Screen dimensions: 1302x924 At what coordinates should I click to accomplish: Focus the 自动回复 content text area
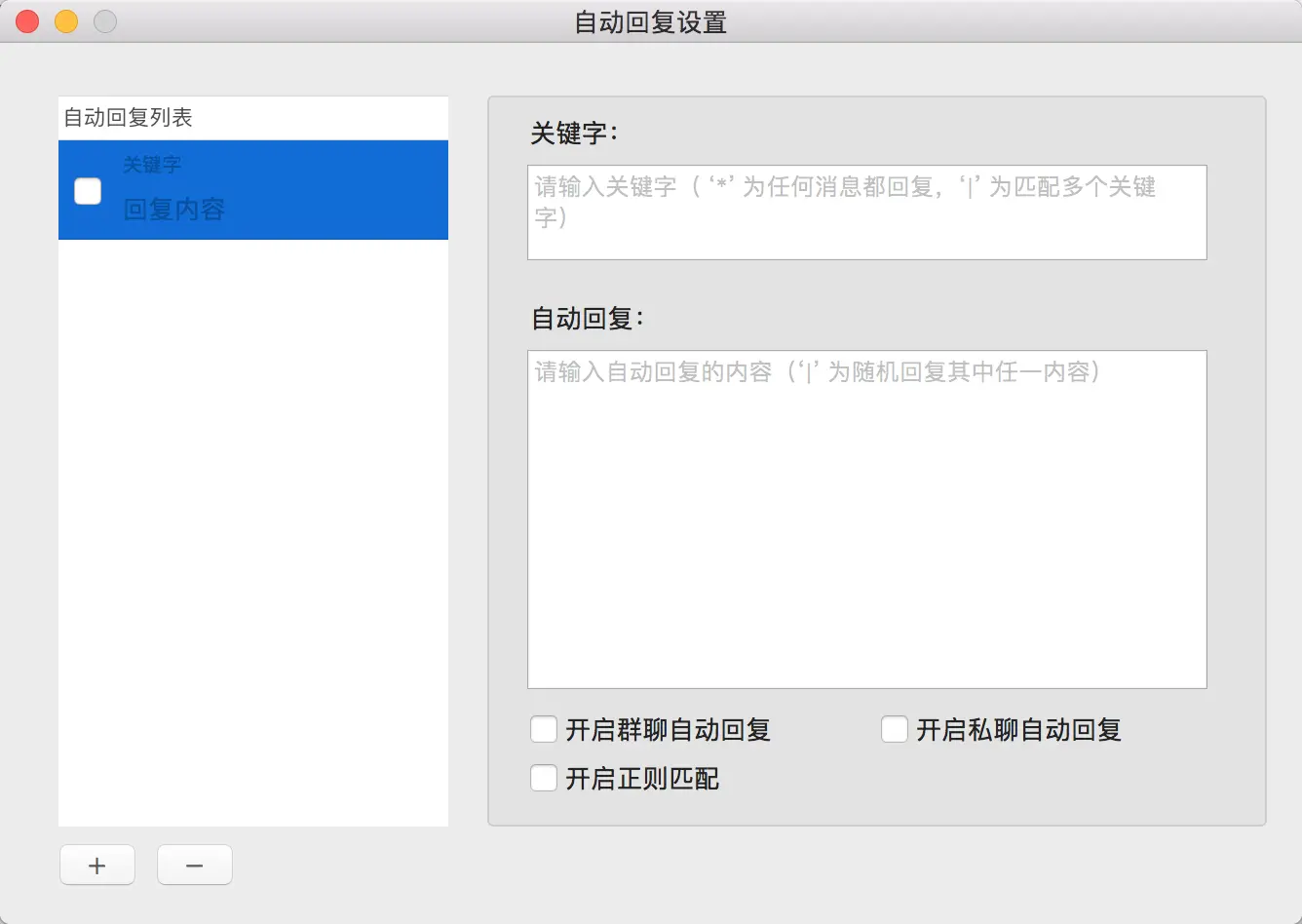(x=867, y=520)
